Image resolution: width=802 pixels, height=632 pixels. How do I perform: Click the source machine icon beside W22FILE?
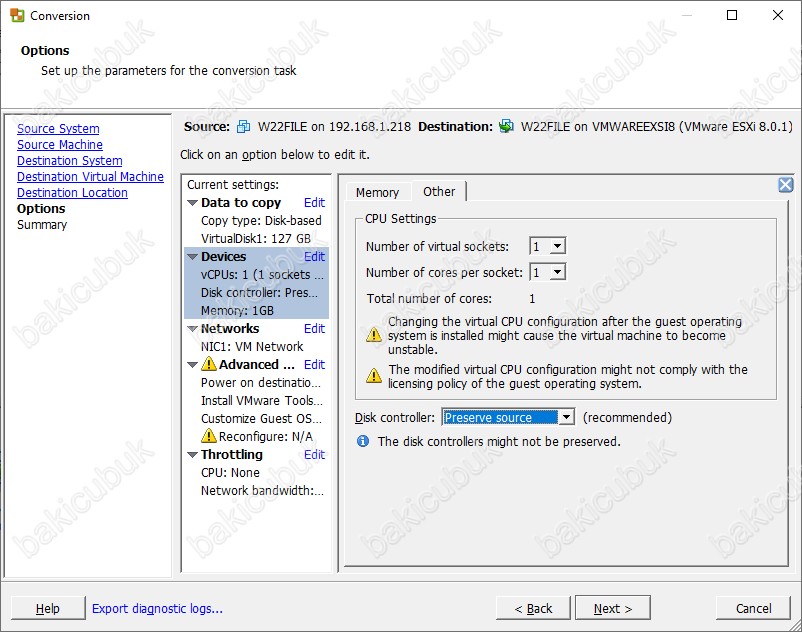[x=243, y=126]
